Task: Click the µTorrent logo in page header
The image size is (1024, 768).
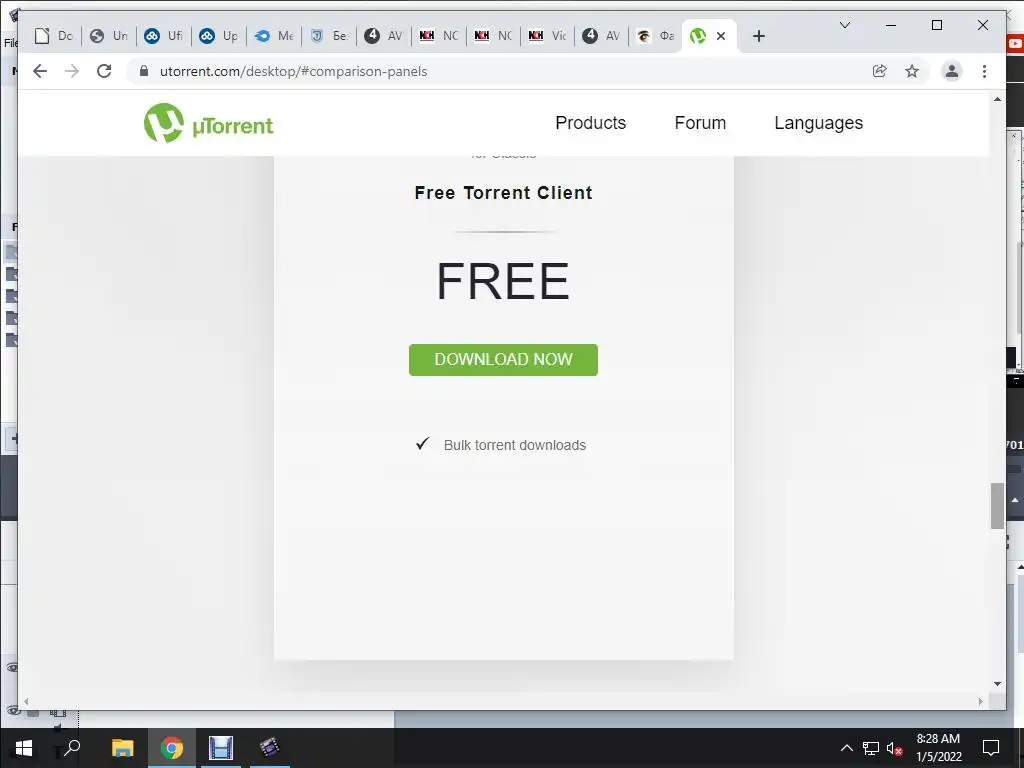Action: point(208,123)
